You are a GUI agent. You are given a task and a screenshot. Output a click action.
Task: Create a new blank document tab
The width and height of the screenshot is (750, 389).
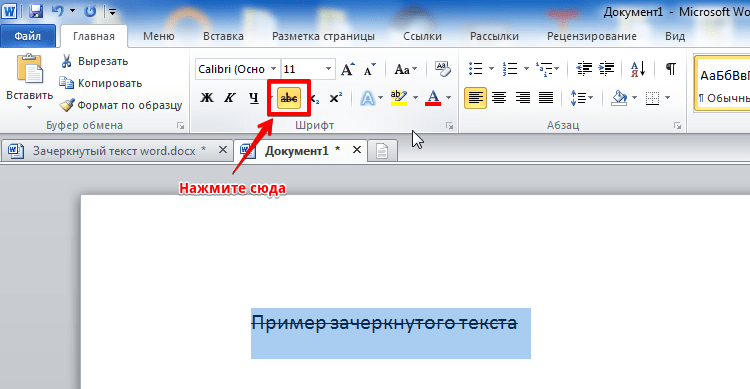coord(382,151)
